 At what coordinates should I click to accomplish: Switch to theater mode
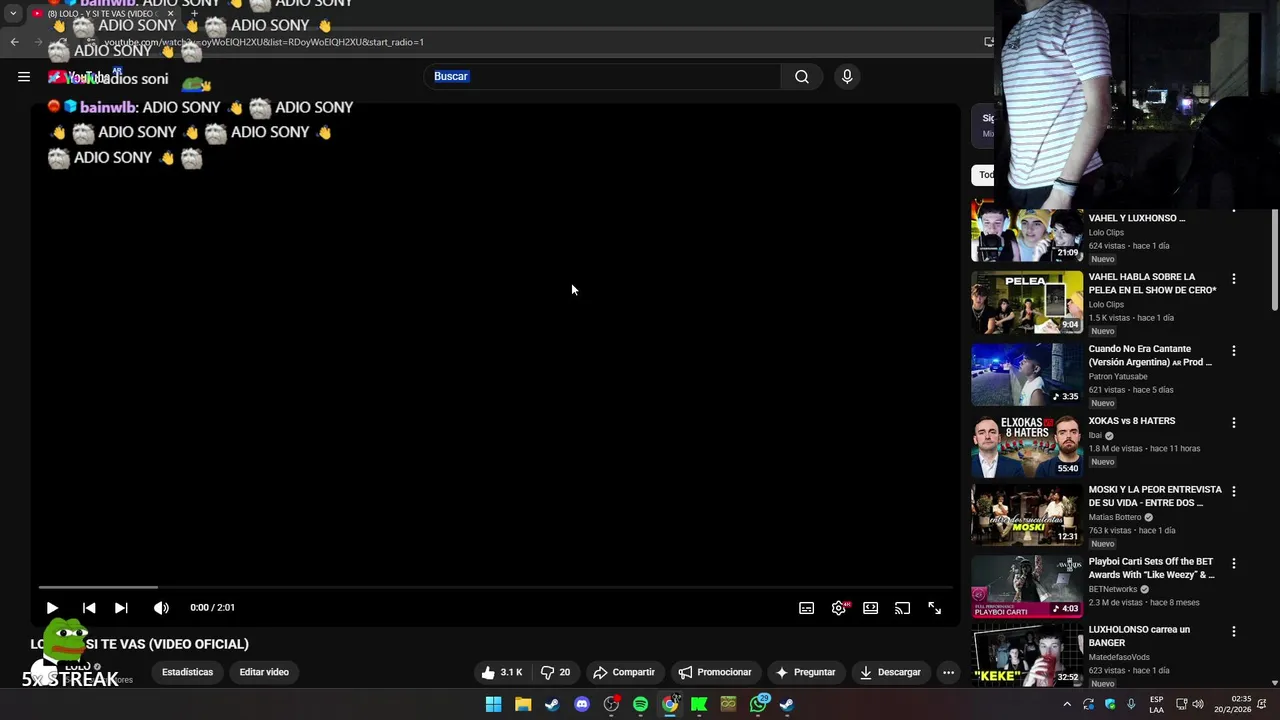871,608
